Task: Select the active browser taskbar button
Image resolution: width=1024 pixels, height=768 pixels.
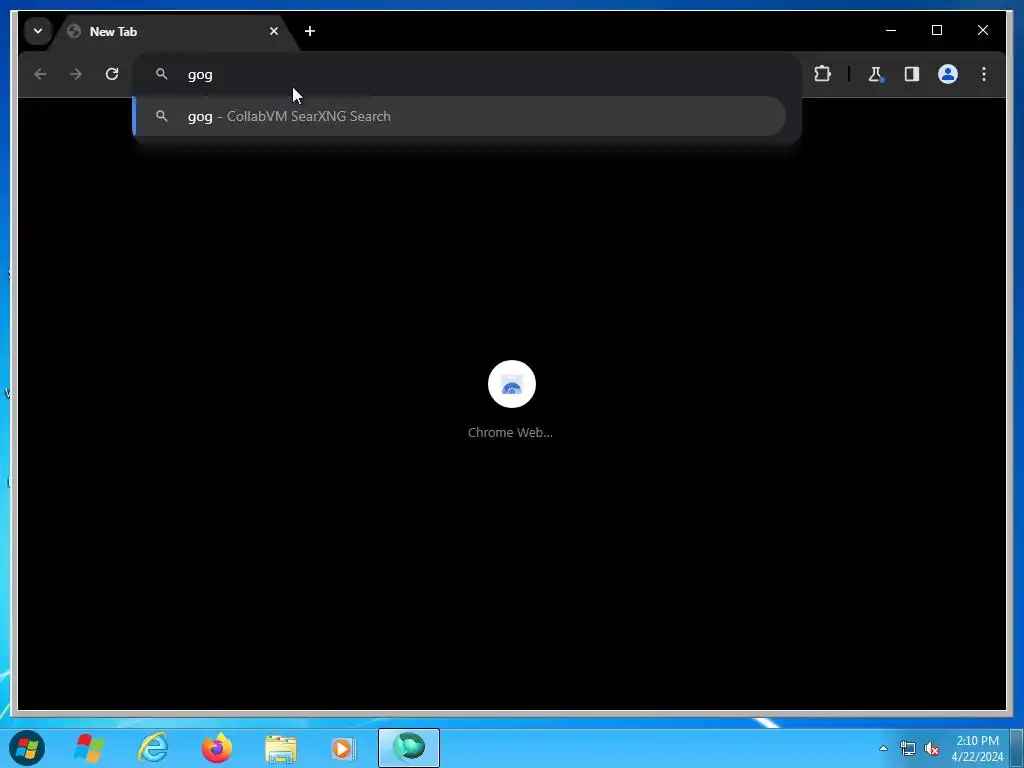Action: [x=409, y=748]
